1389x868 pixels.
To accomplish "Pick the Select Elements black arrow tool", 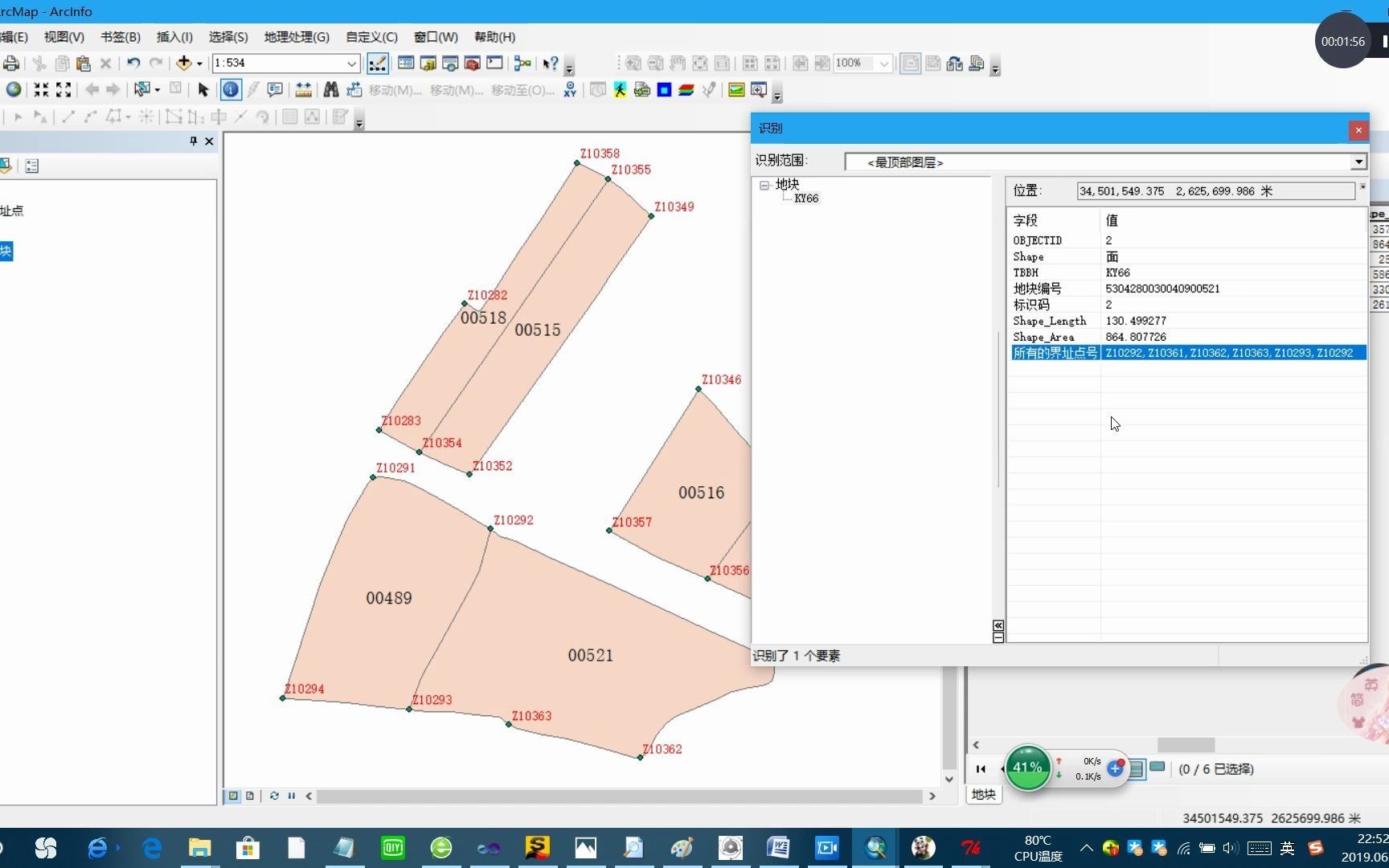I will click(x=203, y=89).
